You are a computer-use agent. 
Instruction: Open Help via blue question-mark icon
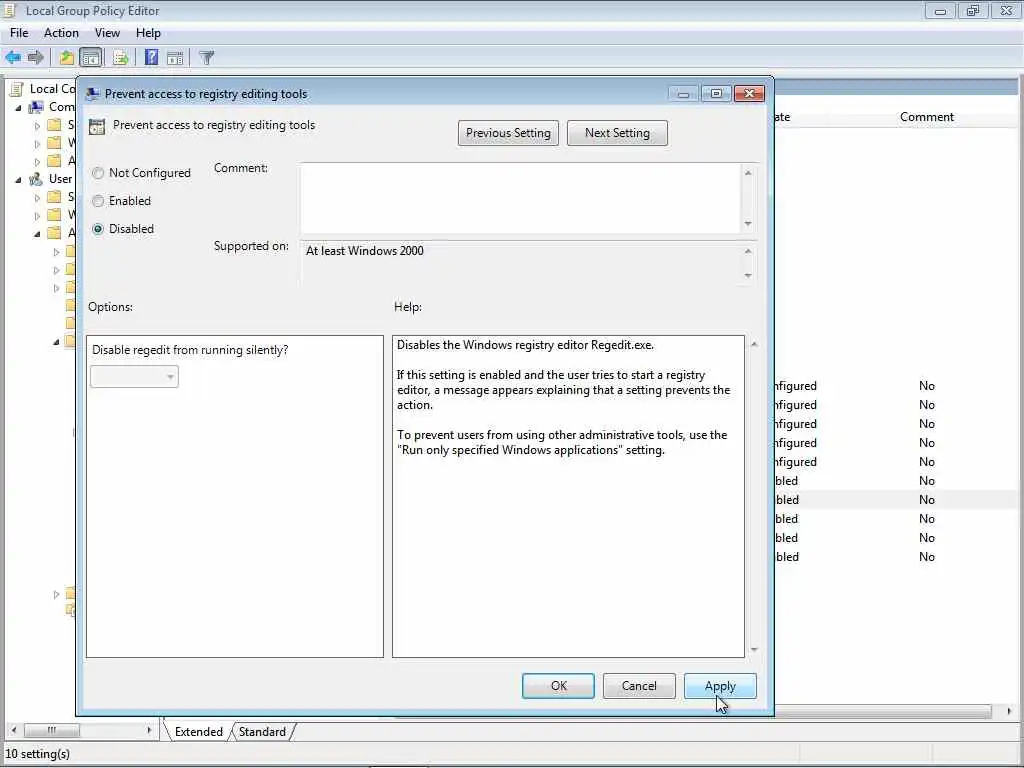coord(152,57)
